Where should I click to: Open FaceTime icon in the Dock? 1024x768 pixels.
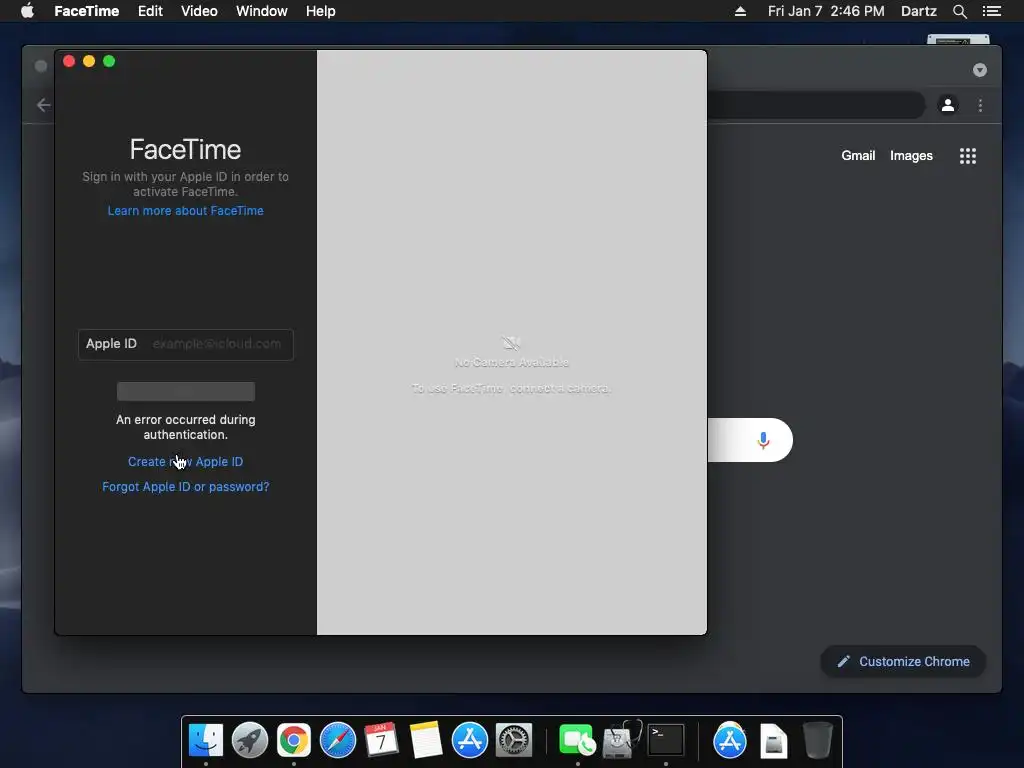[577, 741]
